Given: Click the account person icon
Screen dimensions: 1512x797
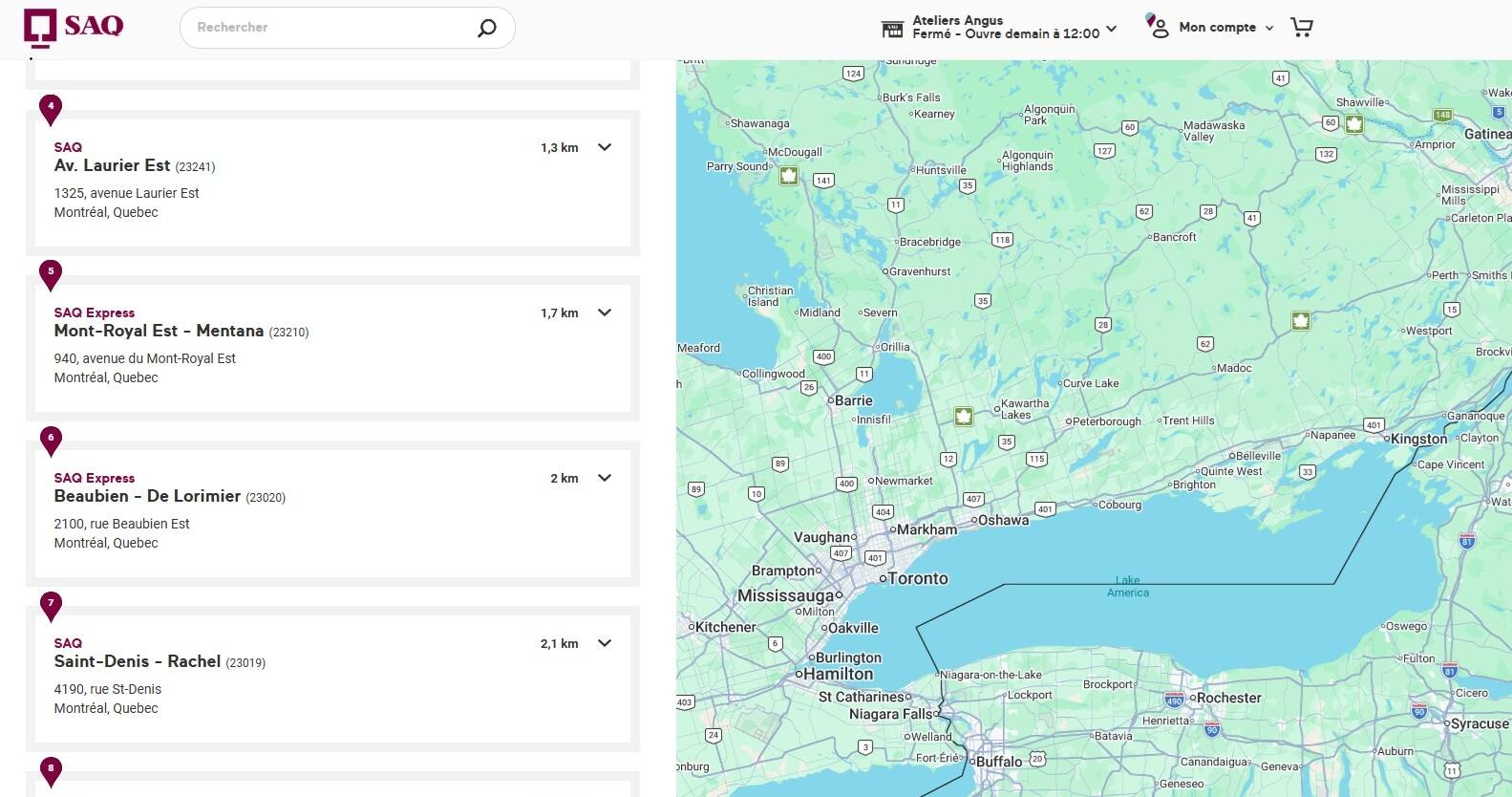Looking at the screenshot, I should pos(1158,26).
